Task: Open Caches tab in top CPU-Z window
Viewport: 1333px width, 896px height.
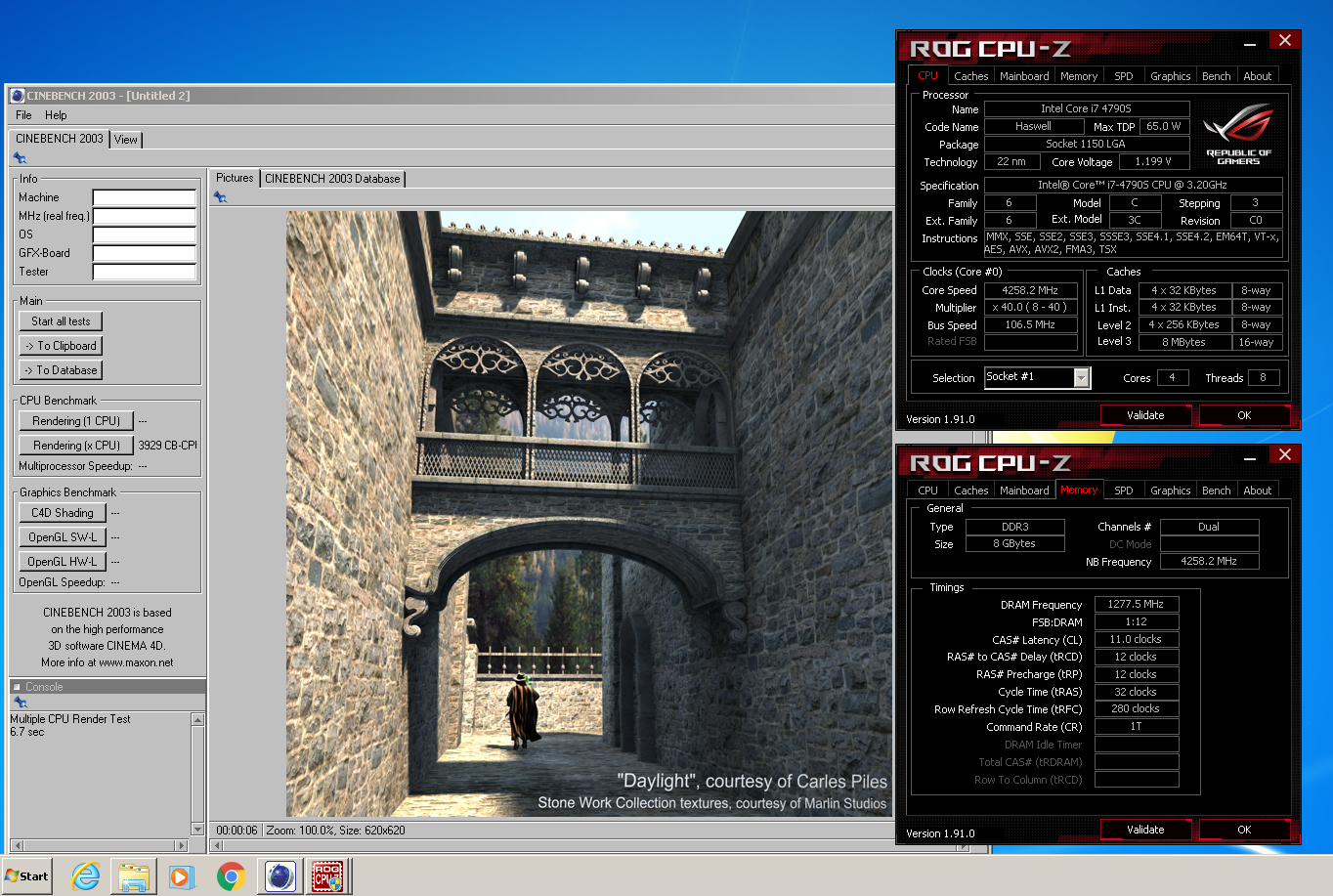Action: 970,76
